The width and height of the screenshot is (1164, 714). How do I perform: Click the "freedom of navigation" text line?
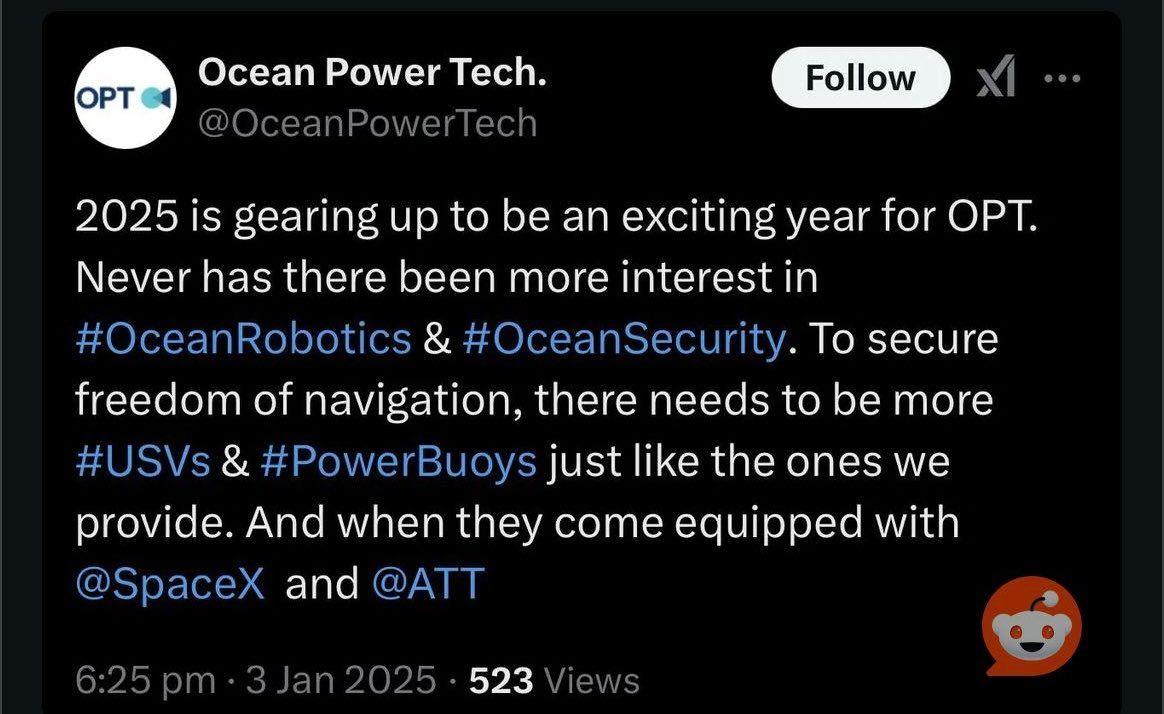tap(534, 401)
